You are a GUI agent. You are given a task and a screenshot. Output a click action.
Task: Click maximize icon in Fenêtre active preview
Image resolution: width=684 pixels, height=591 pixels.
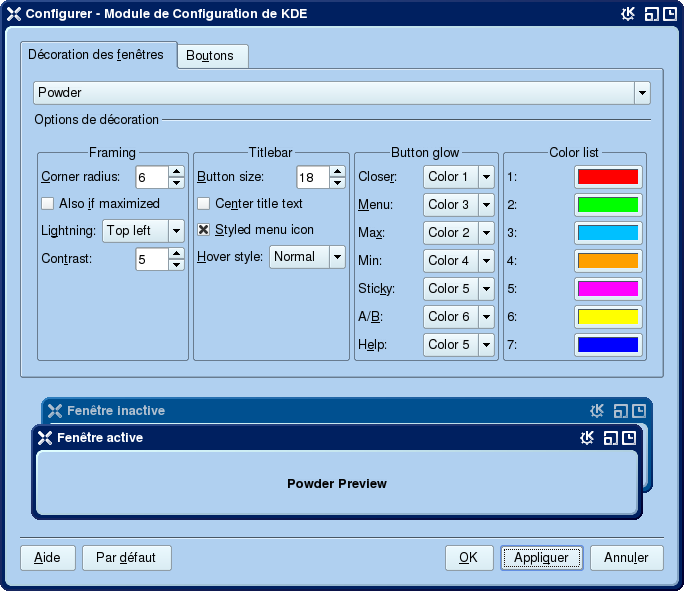click(x=629, y=438)
